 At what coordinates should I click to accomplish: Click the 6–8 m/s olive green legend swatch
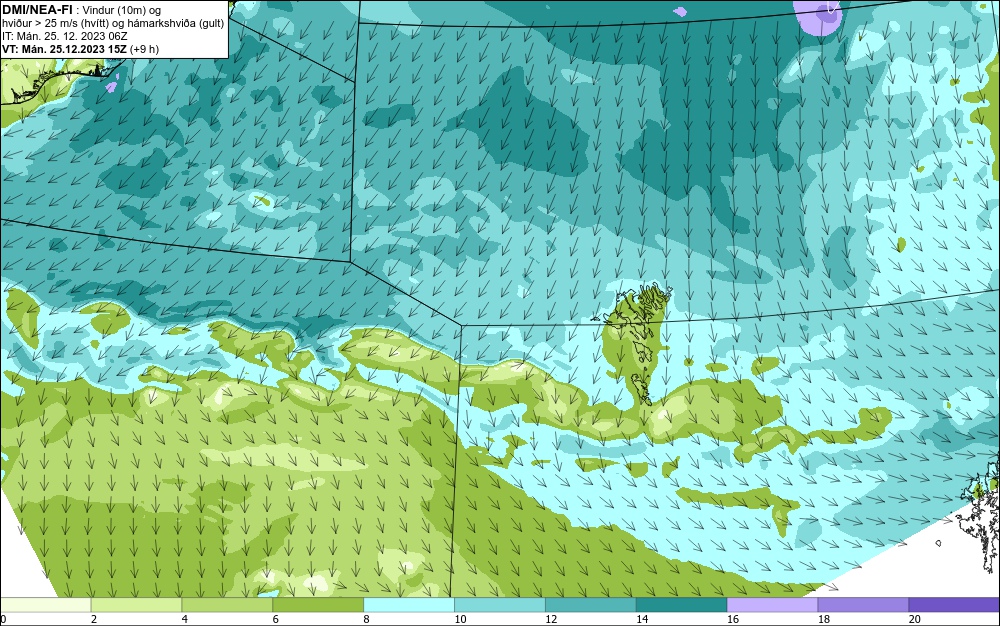click(x=318, y=605)
